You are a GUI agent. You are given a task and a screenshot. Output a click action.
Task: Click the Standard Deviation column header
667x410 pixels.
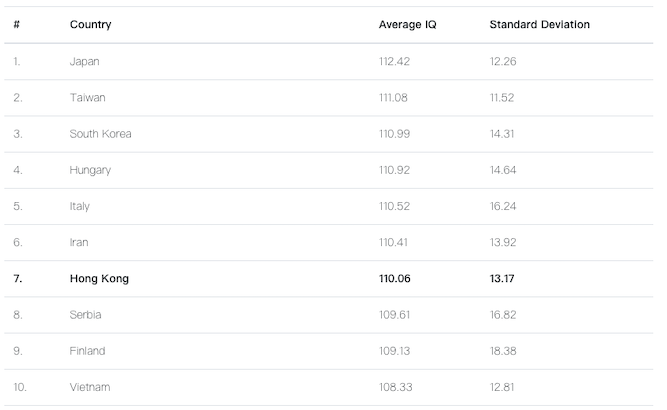(539, 25)
